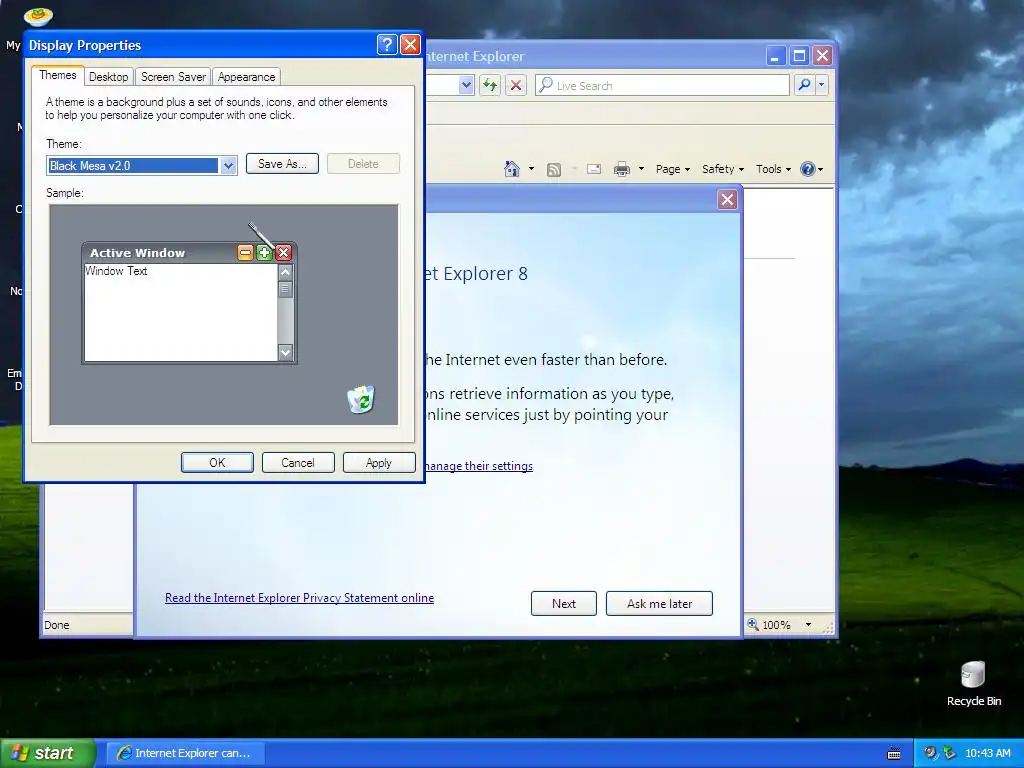Click OK in Display Properties
This screenshot has height=768, width=1024.
click(x=217, y=462)
